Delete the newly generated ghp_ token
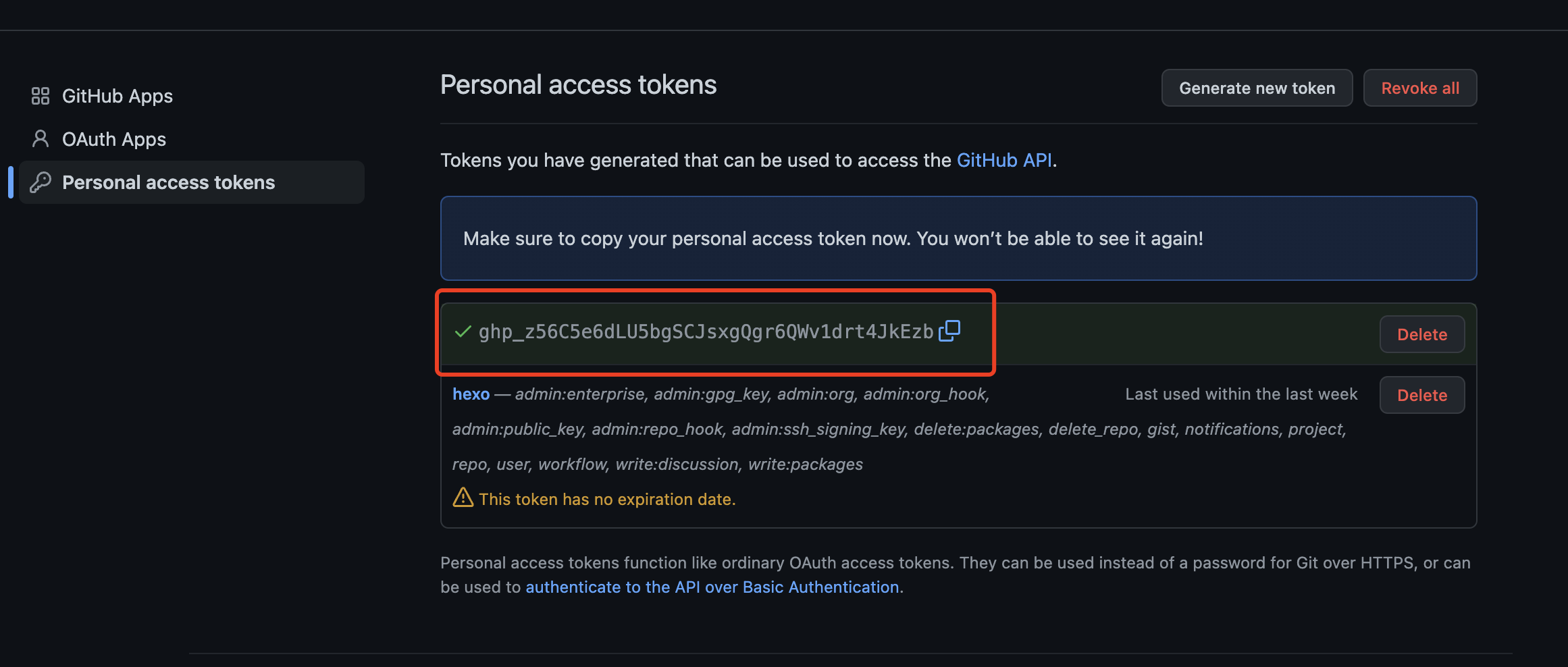Screen dimensions: 1568x667 point(1422,334)
